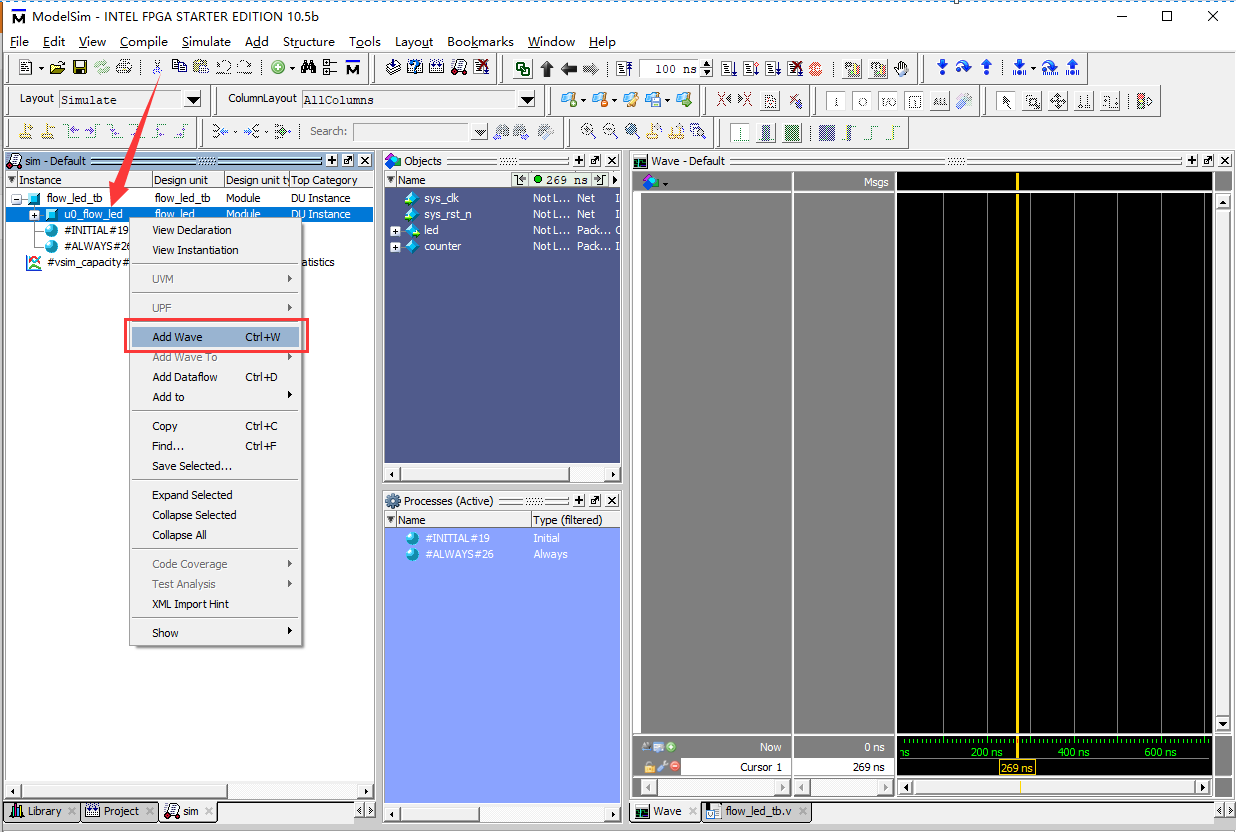Viewport: 1236px width, 832px height.
Task: Expand the led signal in Objects
Action: [x=395, y=231]
